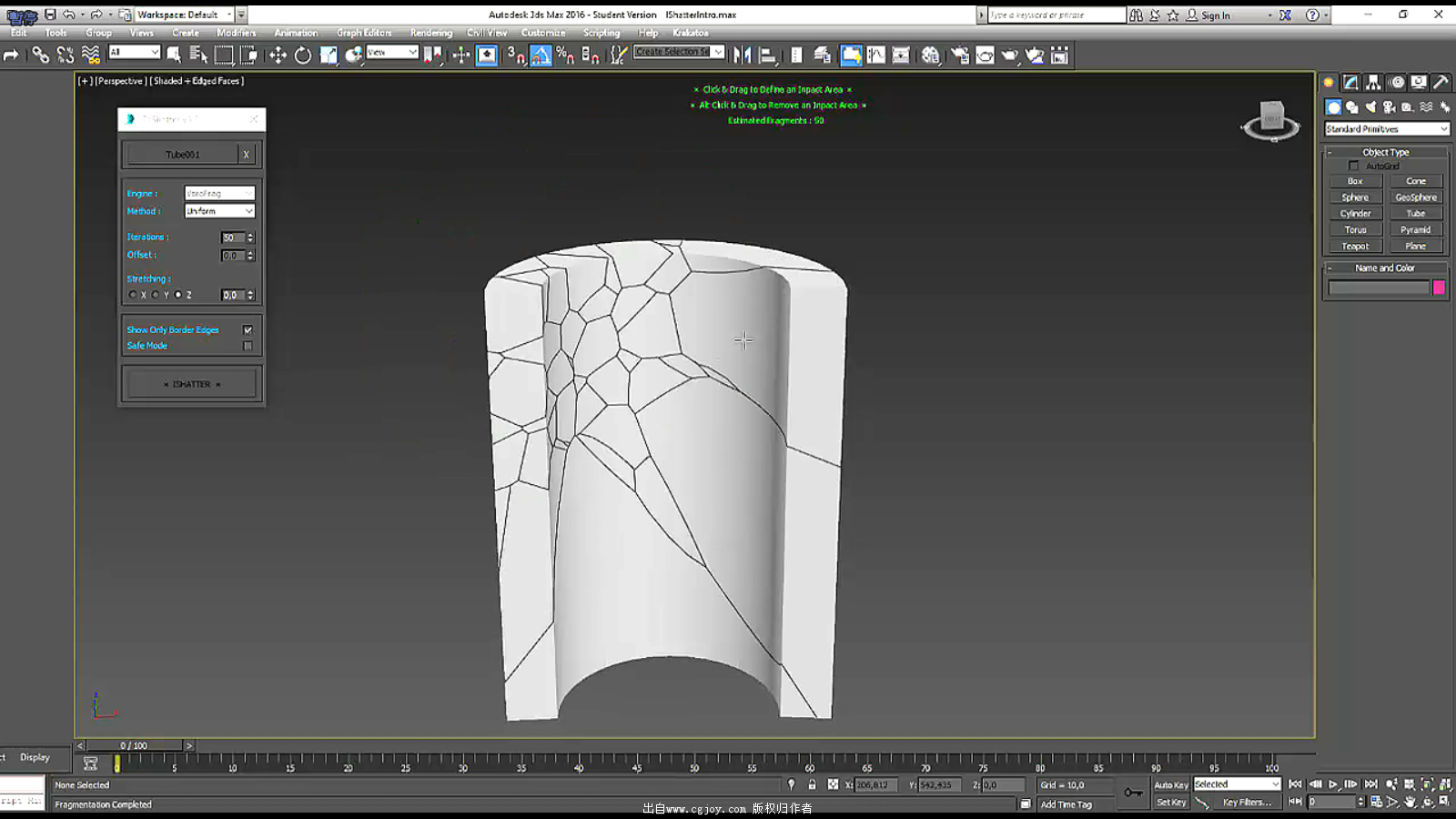Click Bind to Space Warp icon
Screen dimensions: 1456x819
pyautogui.click(x=91, y=56)
